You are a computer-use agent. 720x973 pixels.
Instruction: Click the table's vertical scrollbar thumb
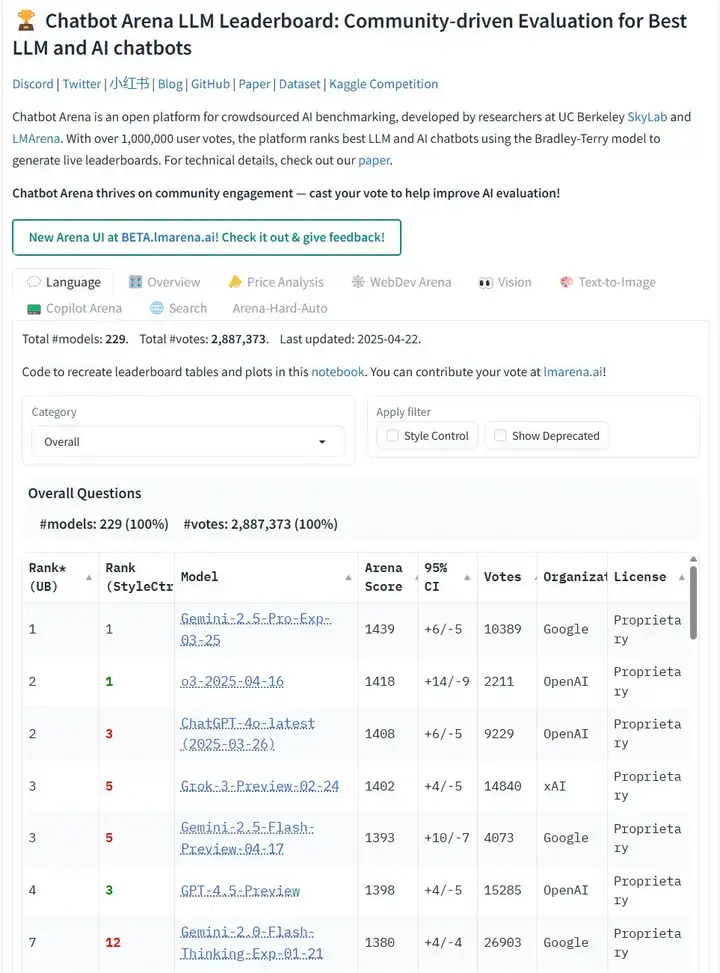pos(693,603)
